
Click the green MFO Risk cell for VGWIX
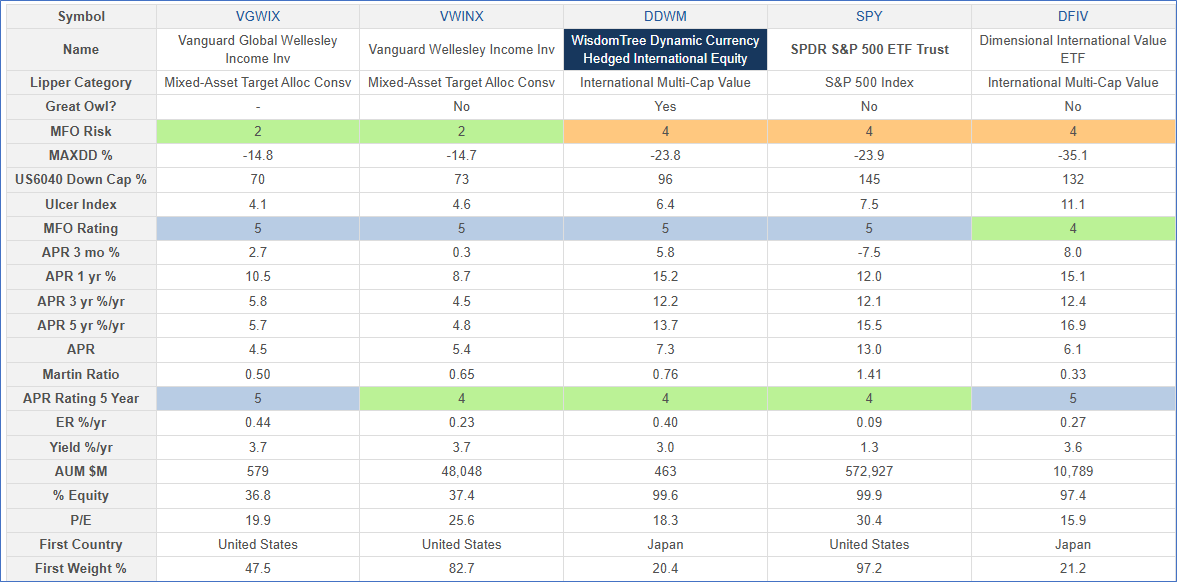tap(257, 131)
